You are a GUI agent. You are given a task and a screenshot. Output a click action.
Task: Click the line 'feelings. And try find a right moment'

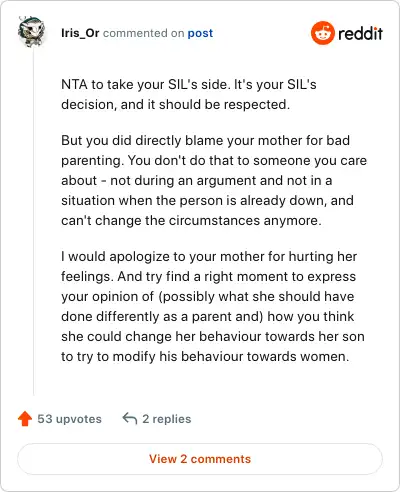[208, 277]
